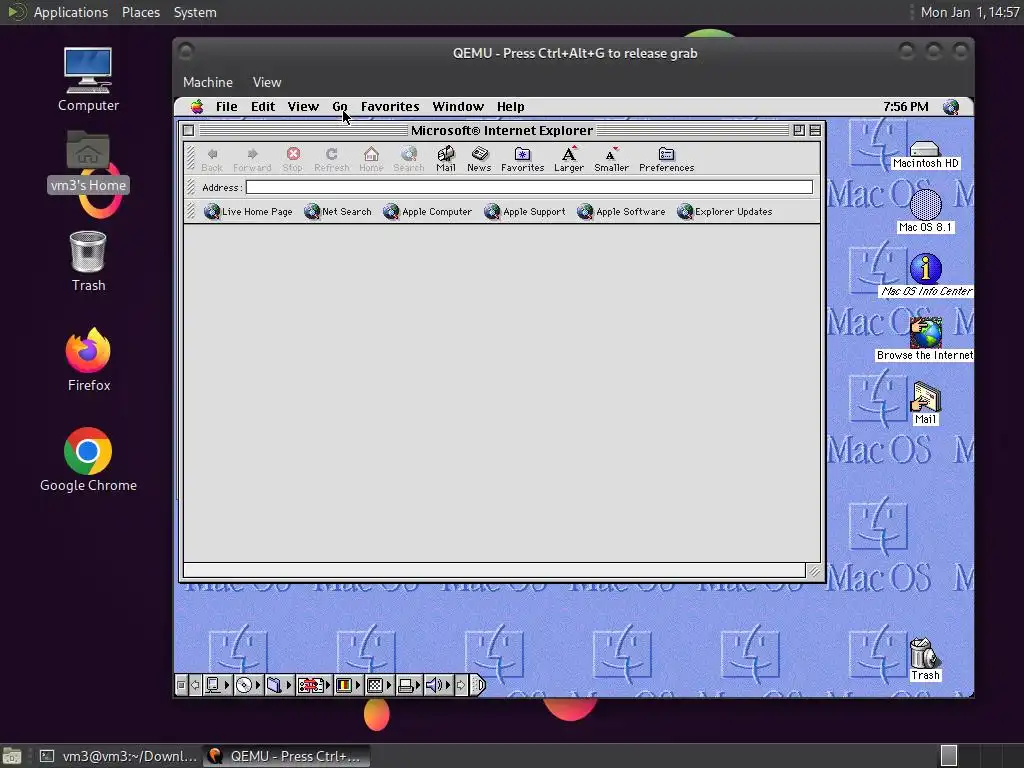Open the Apple Computer favorite link
1024x768 pixels.
(x=427, y=212)
